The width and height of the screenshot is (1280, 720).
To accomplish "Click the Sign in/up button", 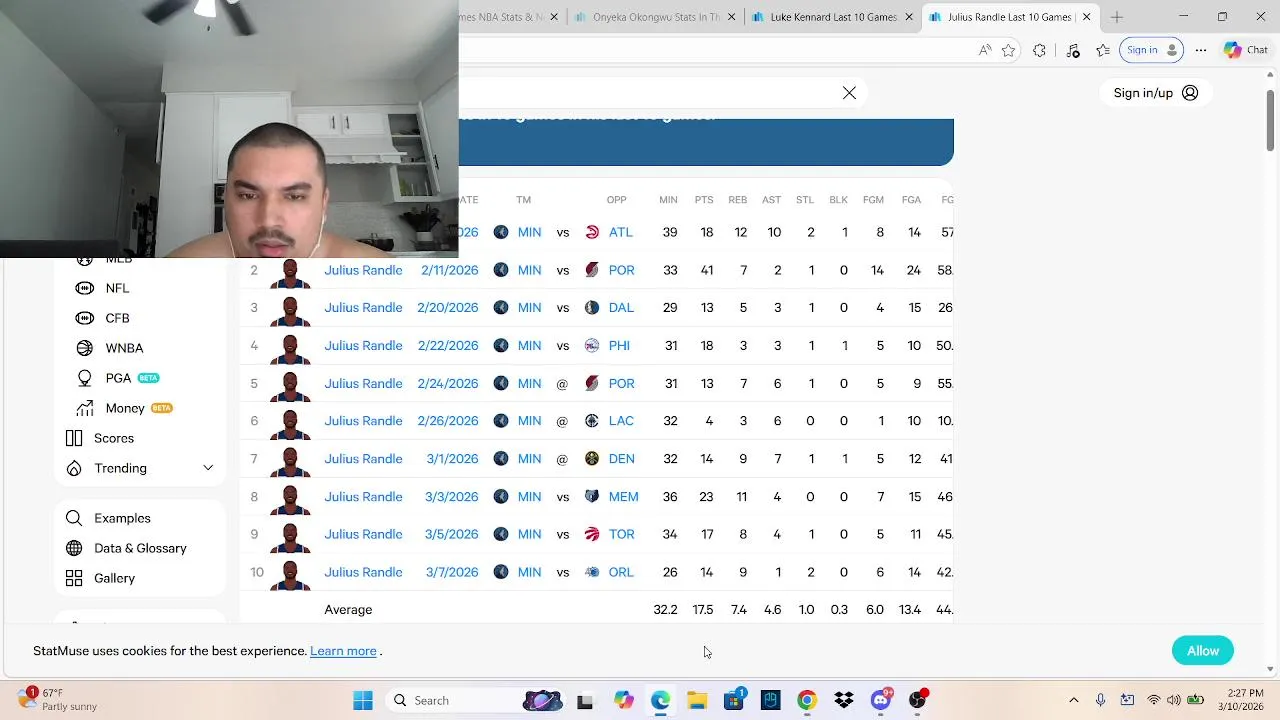I will pyautogui.click(x=1156, y=93).
